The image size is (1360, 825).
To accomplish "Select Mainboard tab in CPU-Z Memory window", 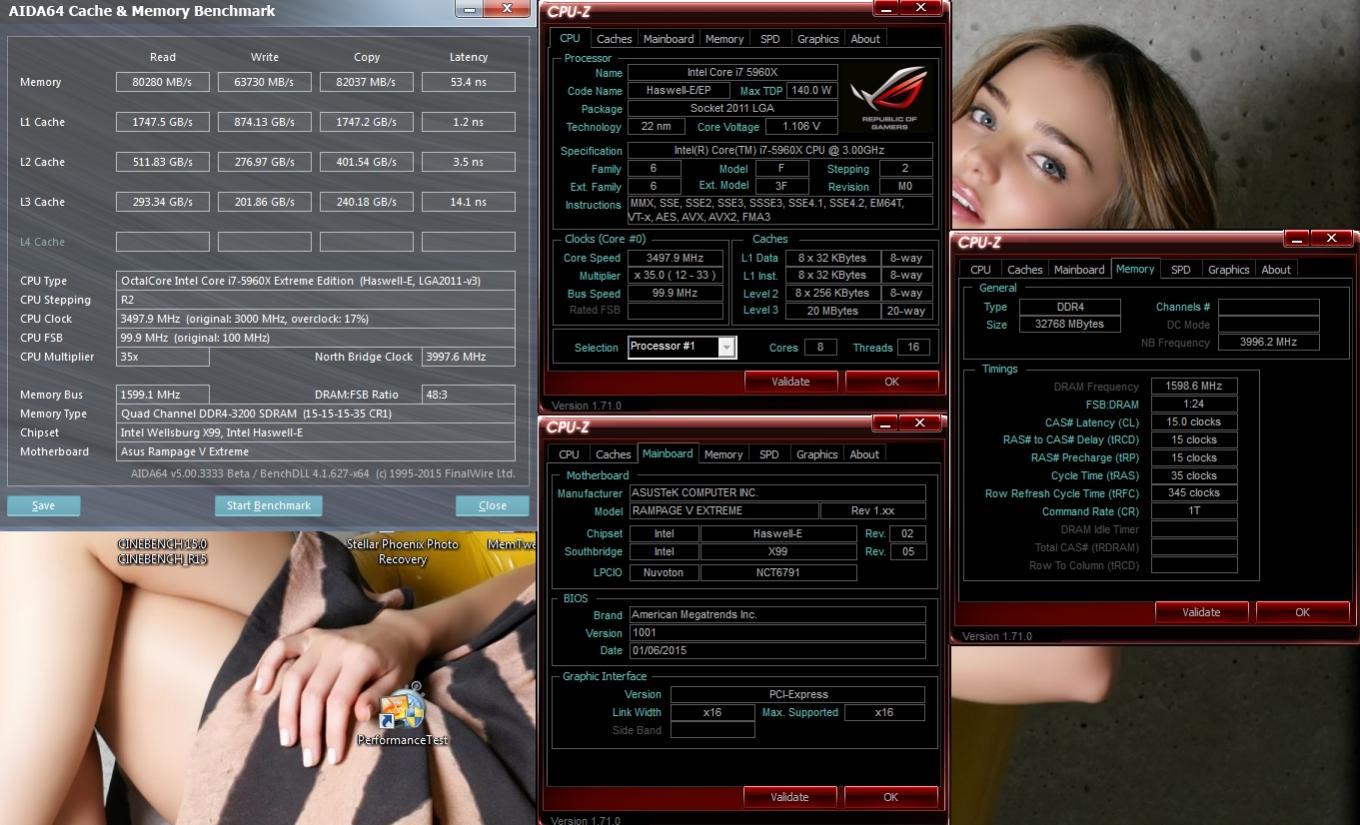I will coord(1079,270).
